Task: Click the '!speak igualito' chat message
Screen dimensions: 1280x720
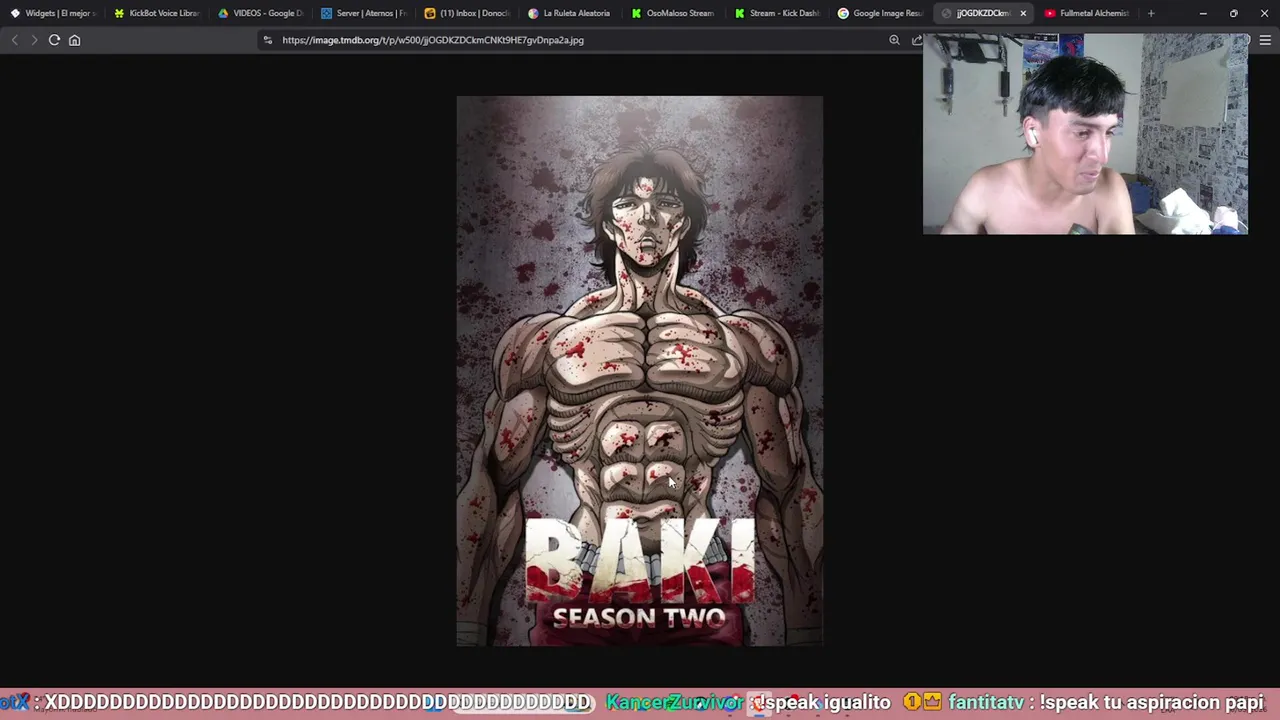Action: [x=822, y=702]
